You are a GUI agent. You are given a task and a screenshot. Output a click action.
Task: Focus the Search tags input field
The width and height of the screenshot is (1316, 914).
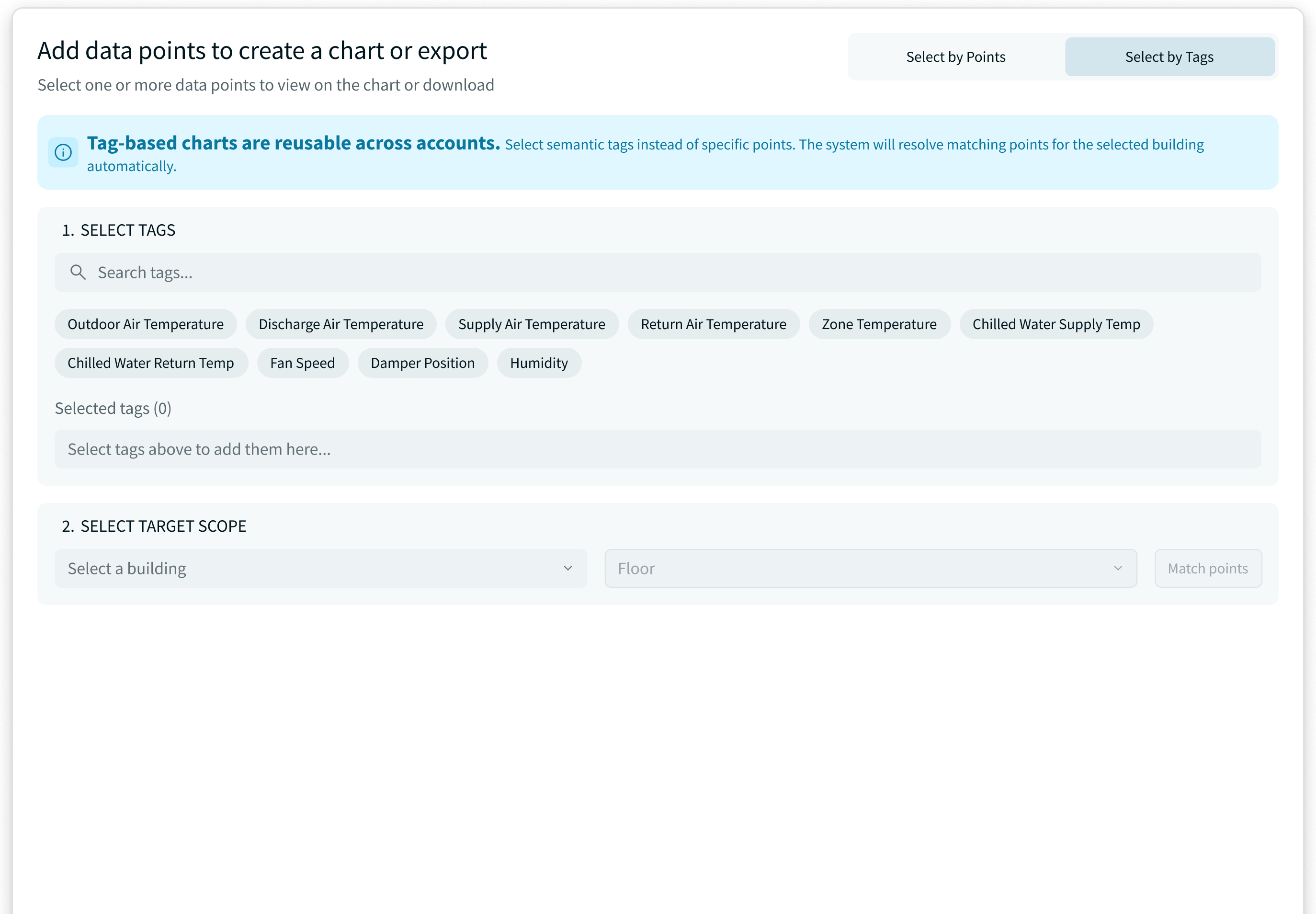coord(657,272)
